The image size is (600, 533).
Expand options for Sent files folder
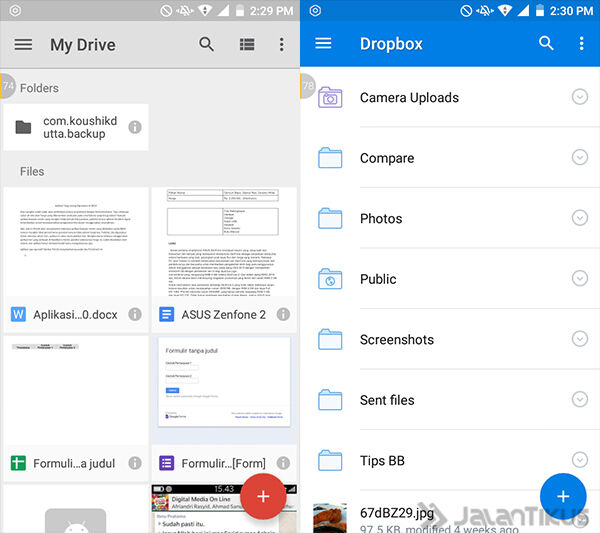580,399
